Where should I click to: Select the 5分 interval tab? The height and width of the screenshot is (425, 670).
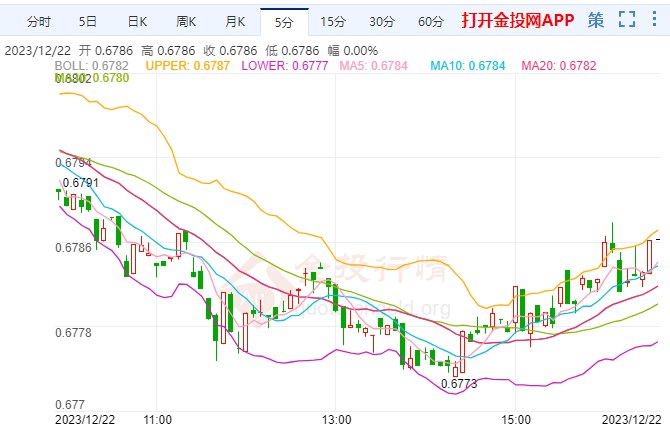pos(284,22)
